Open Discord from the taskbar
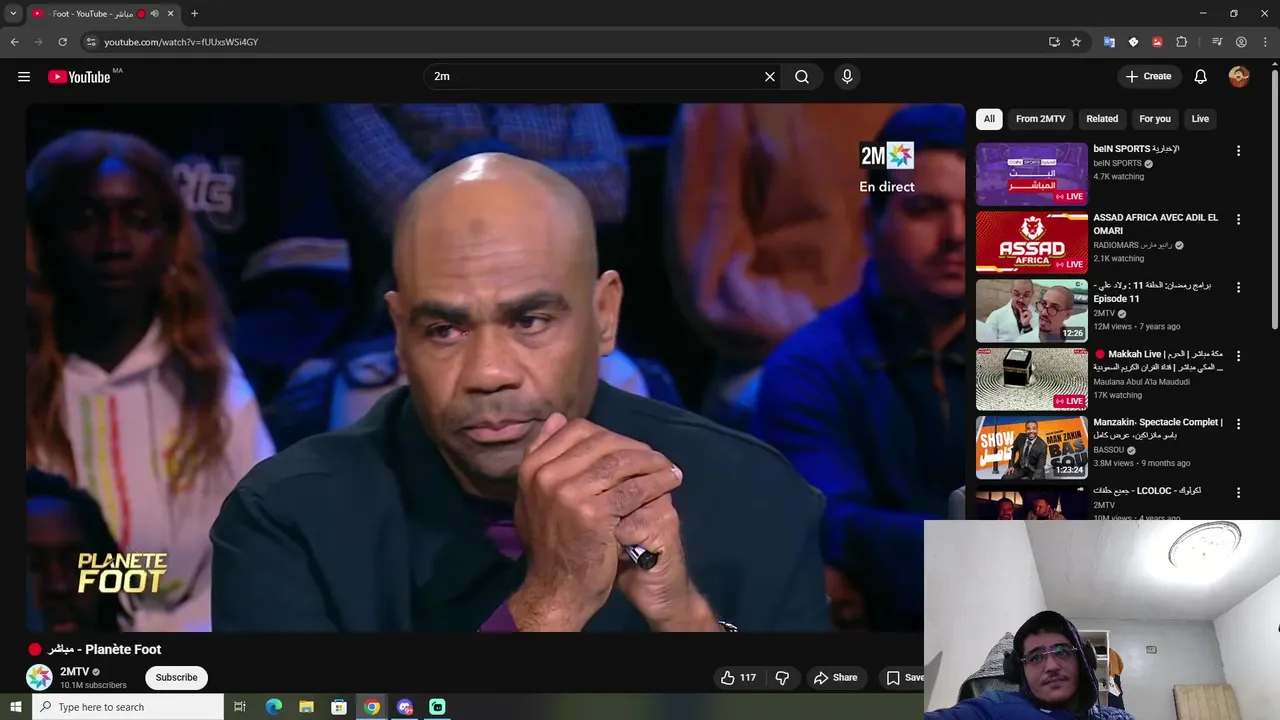The height and width of the screenshot is (720, 1280). pyautogui.click(x=405, y=707)
